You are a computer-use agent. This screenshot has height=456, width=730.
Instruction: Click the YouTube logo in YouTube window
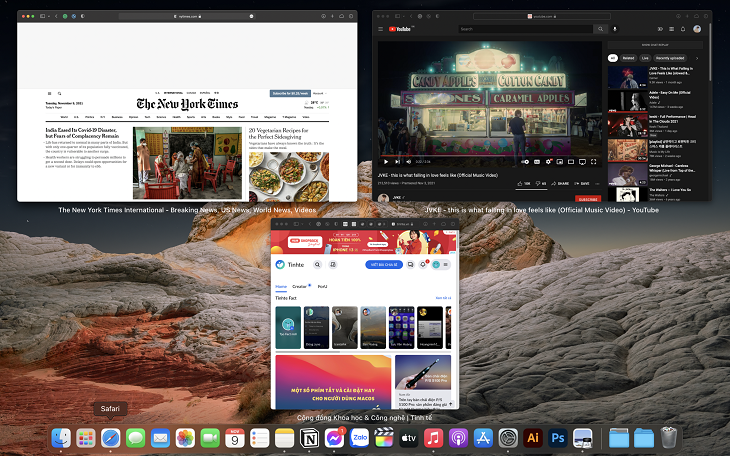(400, 29)
